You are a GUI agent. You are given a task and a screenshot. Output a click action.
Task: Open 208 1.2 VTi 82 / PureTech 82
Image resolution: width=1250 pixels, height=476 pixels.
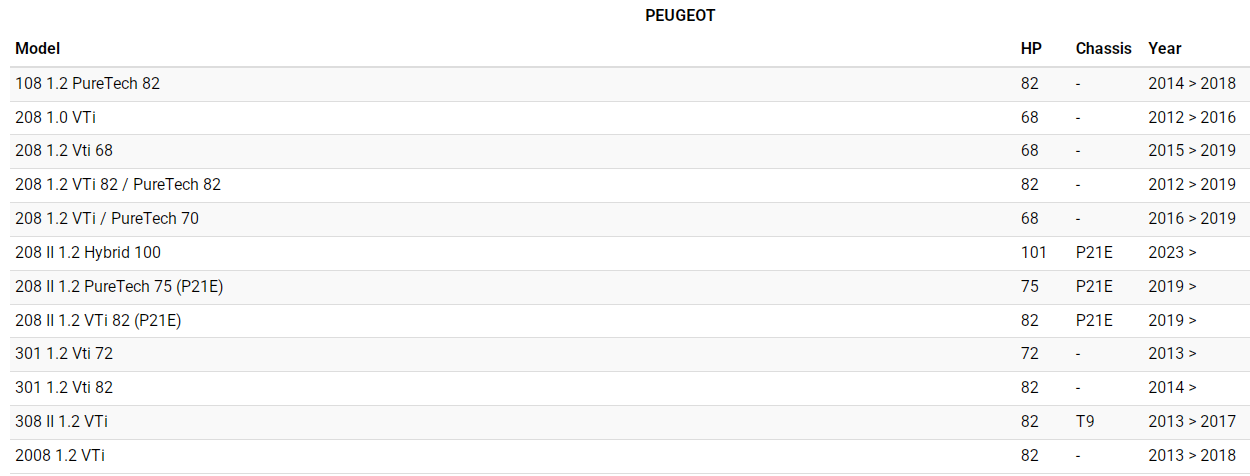(118, 185)
